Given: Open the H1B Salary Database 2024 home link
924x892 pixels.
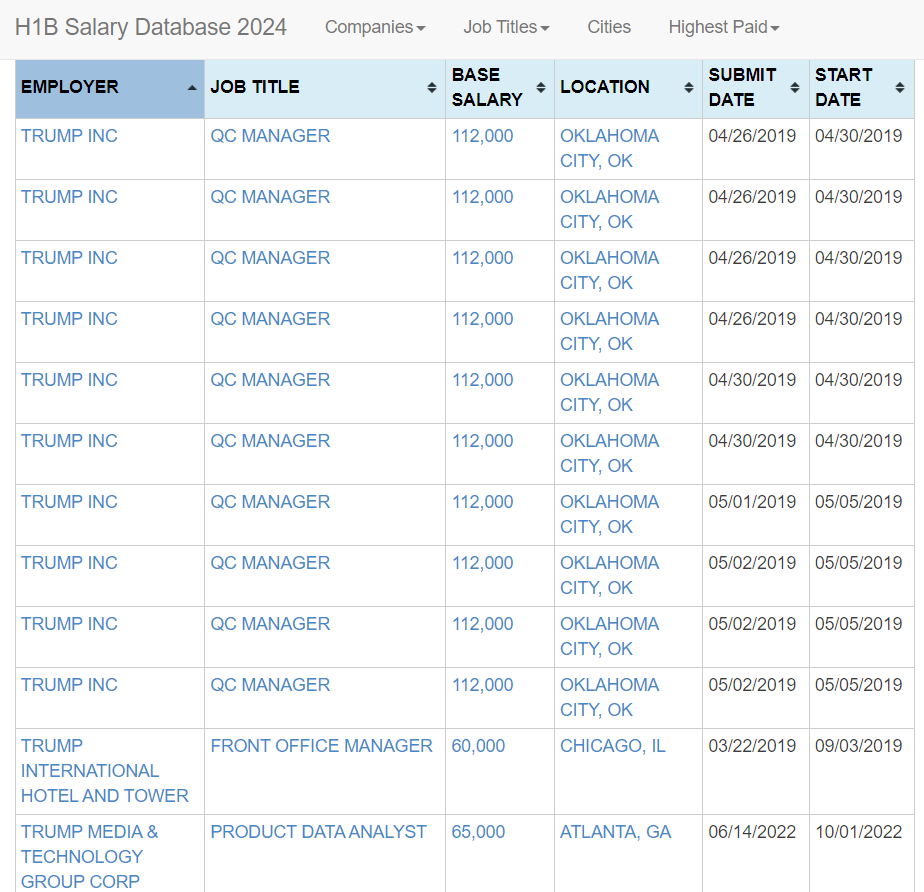Looking at the screenshot, I should (x=150, y=27).
